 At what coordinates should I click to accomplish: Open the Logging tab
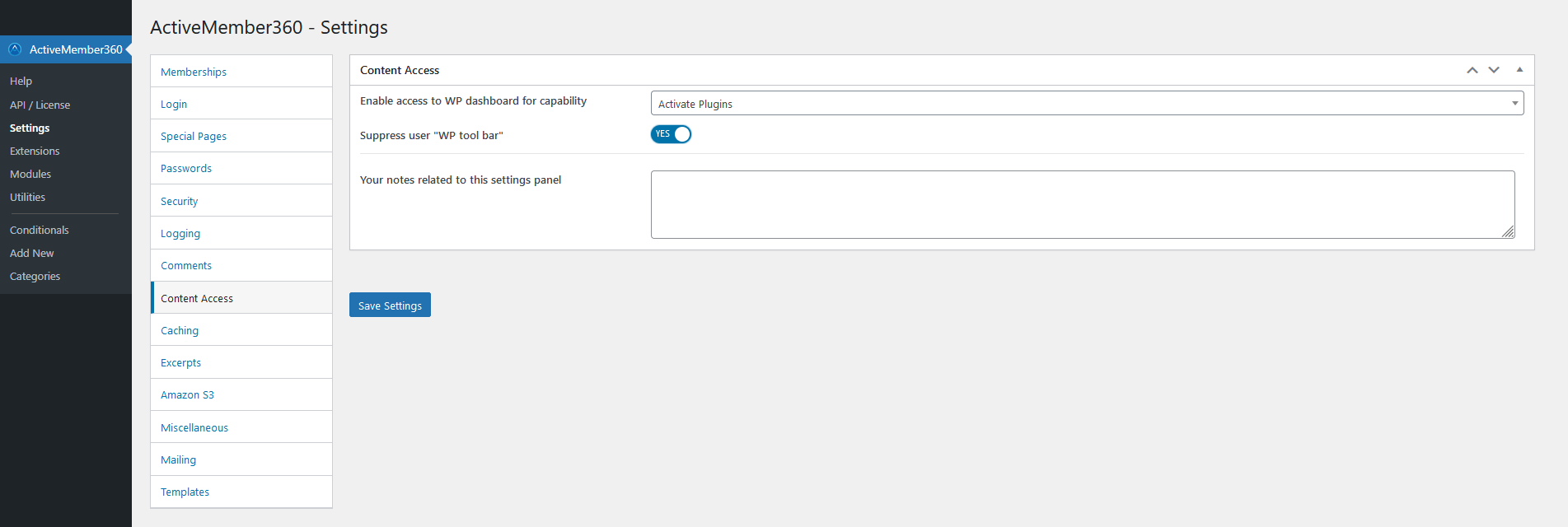[241, 233]
